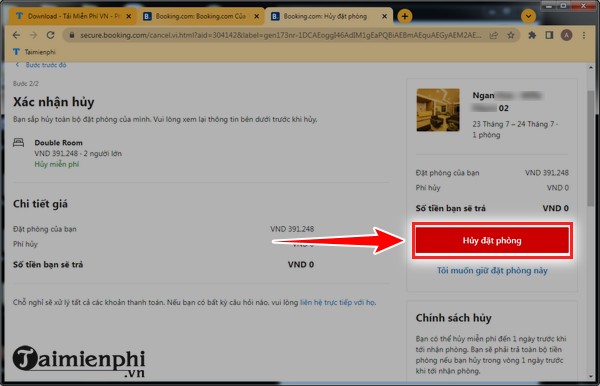Close the Hủy đặt phòng tab
The width and height of the screenshot is (600, 386).
click(x=385, y=16)
